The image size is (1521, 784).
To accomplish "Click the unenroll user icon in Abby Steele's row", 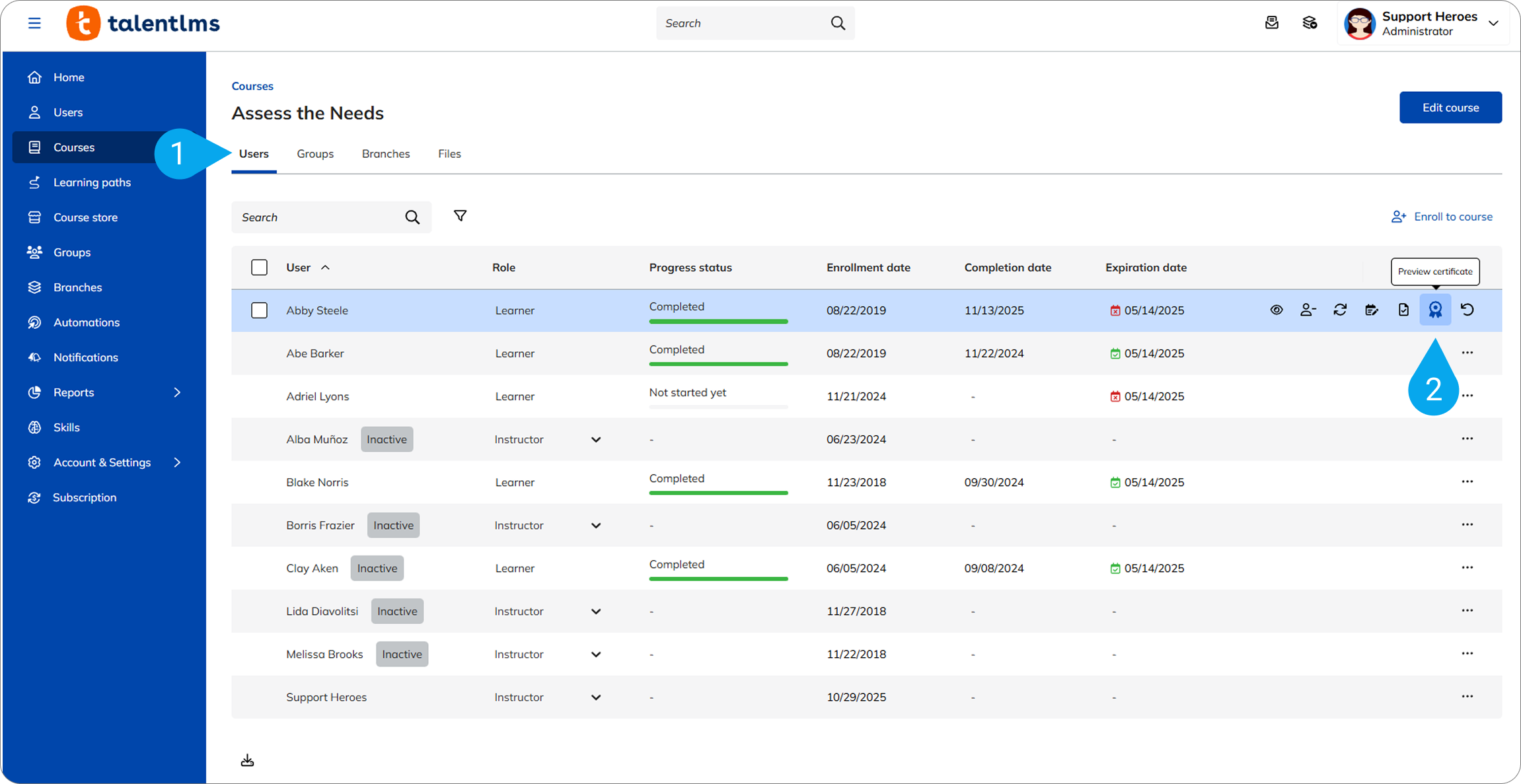I will tap(1308, 310).
